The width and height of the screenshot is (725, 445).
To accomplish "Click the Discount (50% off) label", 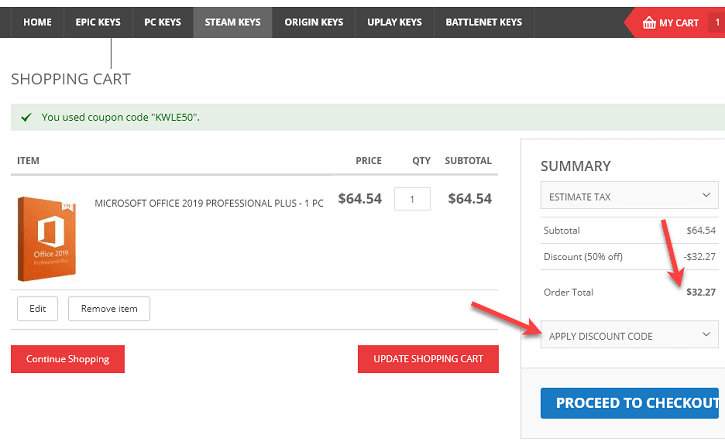I will (583, 257).
